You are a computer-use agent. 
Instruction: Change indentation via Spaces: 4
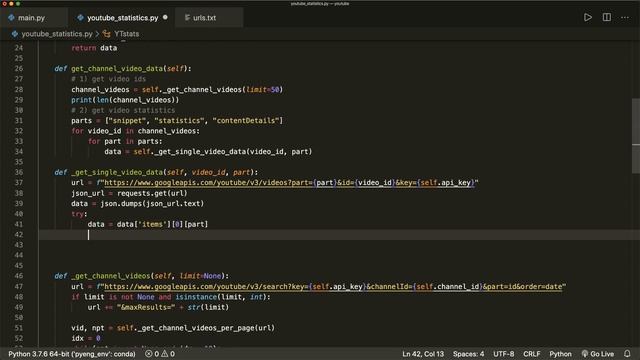click(469, 354)
